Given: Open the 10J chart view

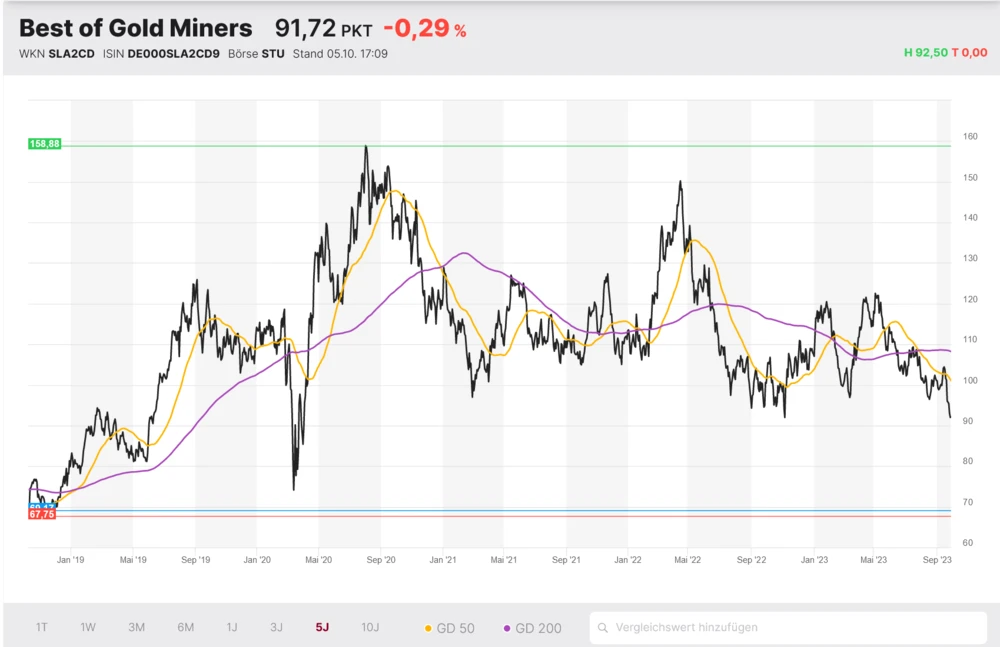Looking at the screenshot, I should coord(370,627).
